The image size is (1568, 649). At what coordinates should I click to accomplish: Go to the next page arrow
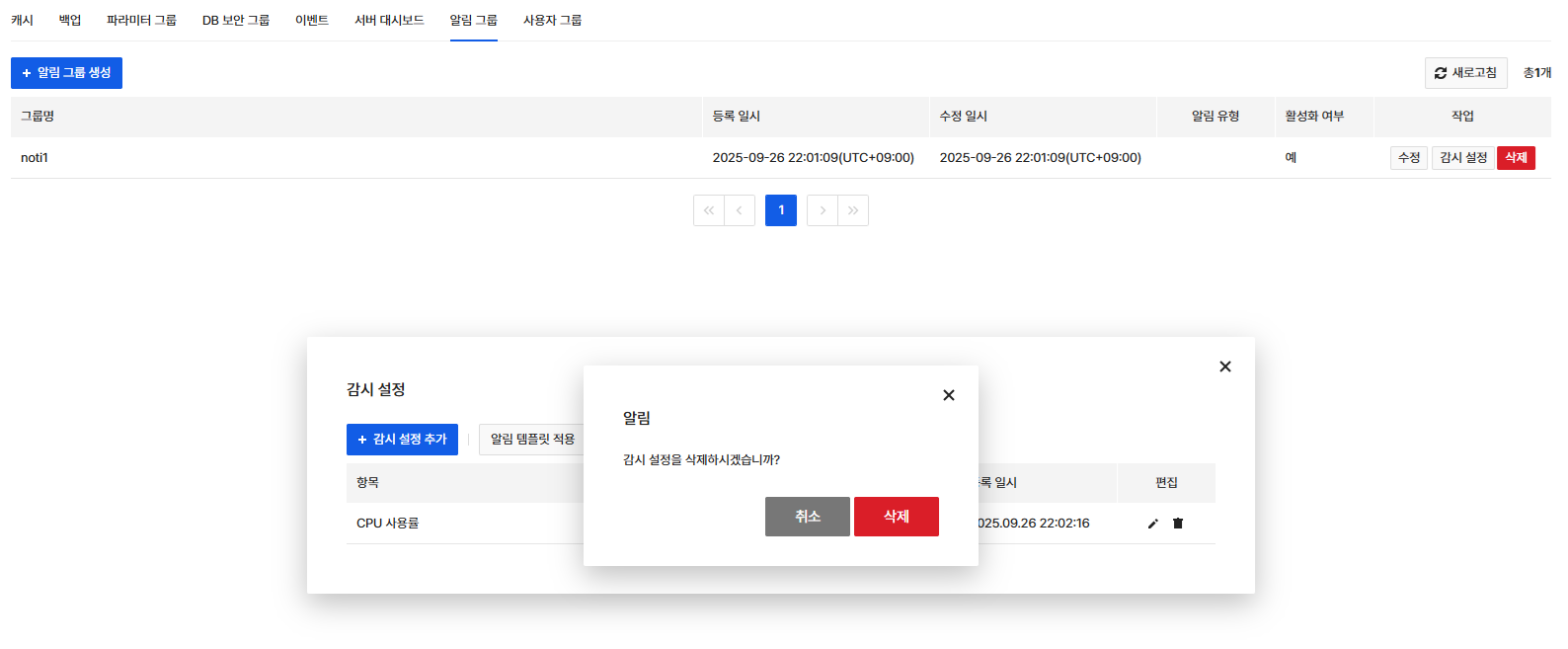823,210
